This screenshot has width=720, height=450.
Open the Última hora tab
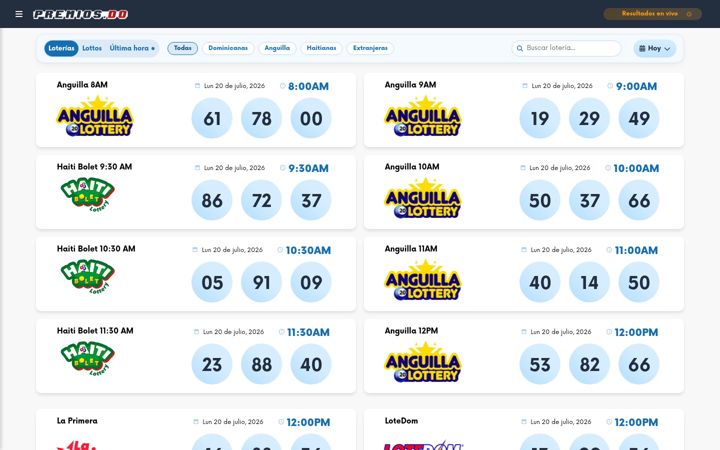[x=132, y=48]
